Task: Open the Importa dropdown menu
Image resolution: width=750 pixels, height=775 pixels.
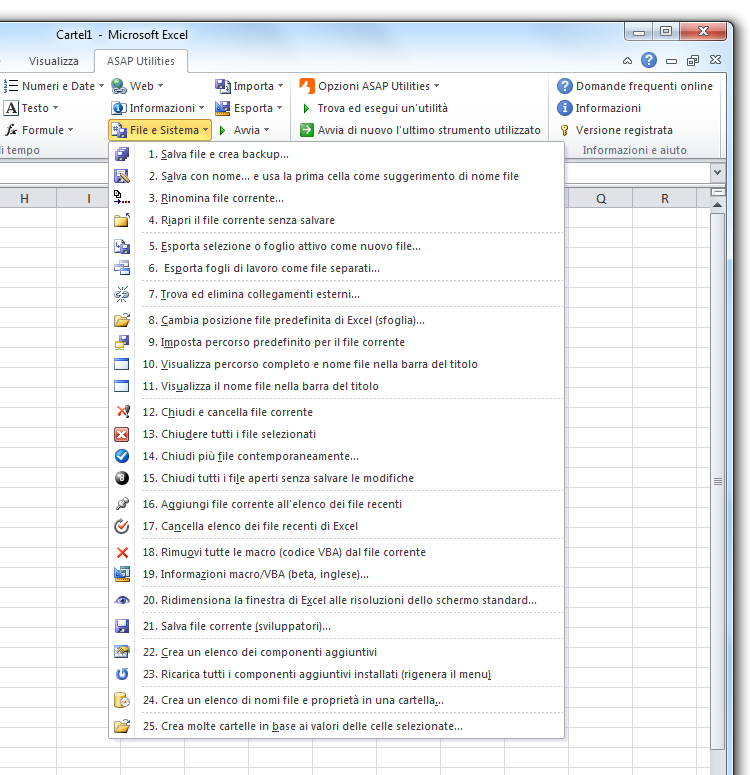Action: pos(249,86)
